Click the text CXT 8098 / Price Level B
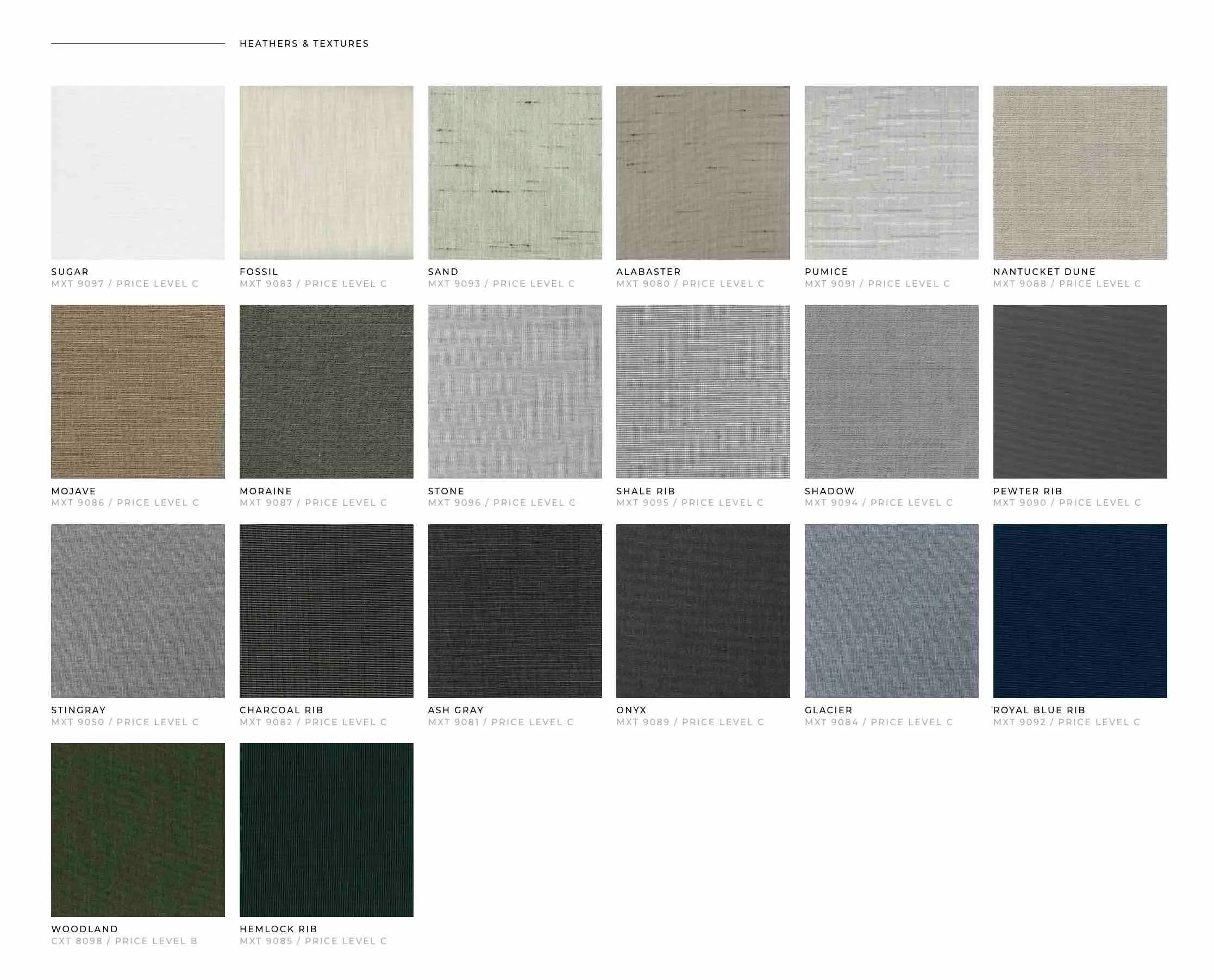The height and width of the screenshot is (980, 1214). tap(124, 941)
